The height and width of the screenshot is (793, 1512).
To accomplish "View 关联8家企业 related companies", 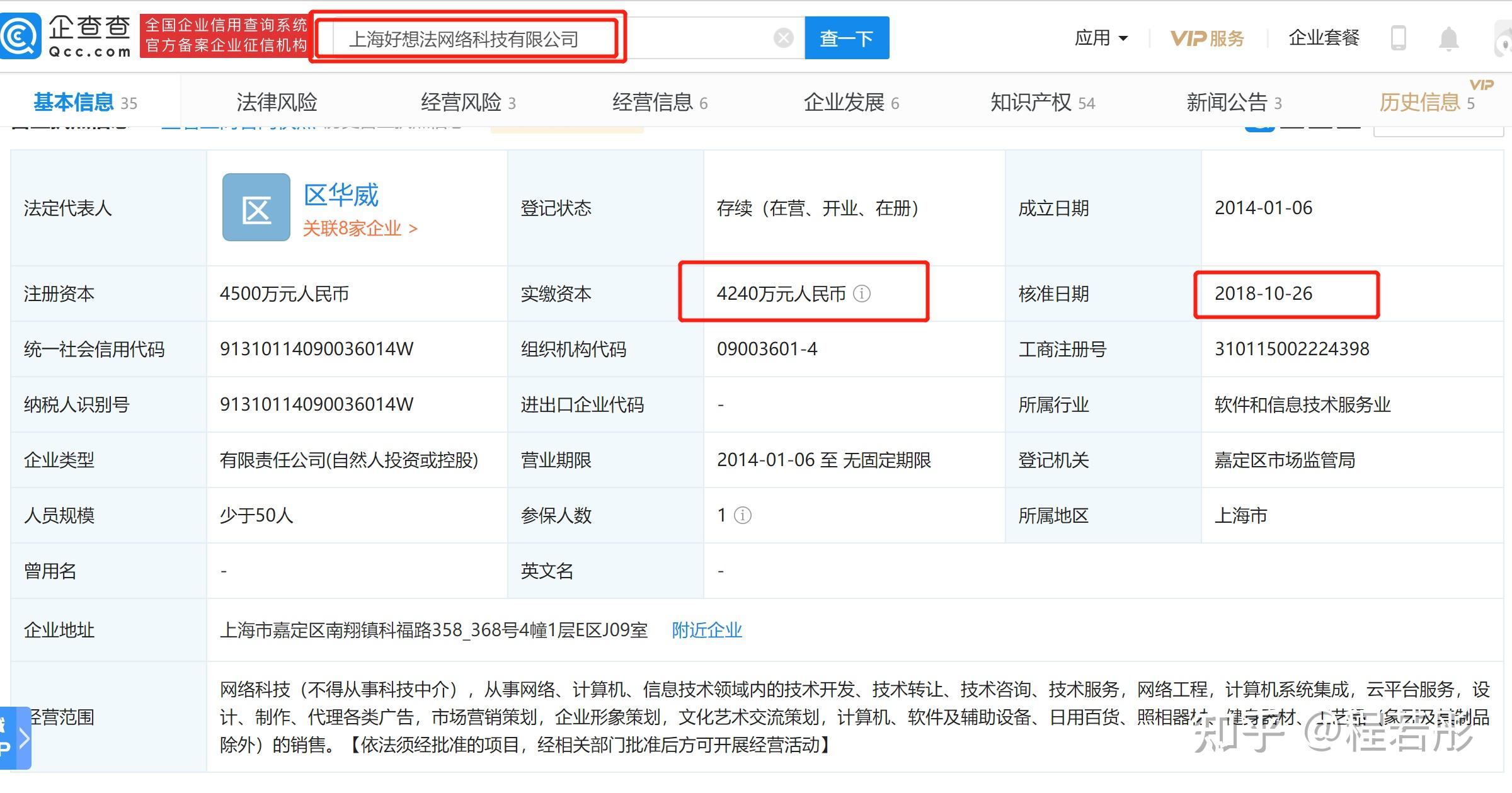I will pyautogui.click(x=360, y=228).
